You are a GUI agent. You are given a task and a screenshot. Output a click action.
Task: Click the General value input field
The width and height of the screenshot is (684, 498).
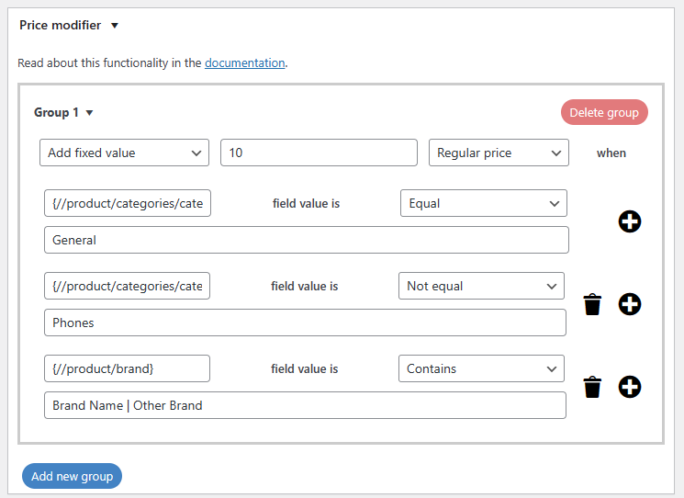[306, 240]
